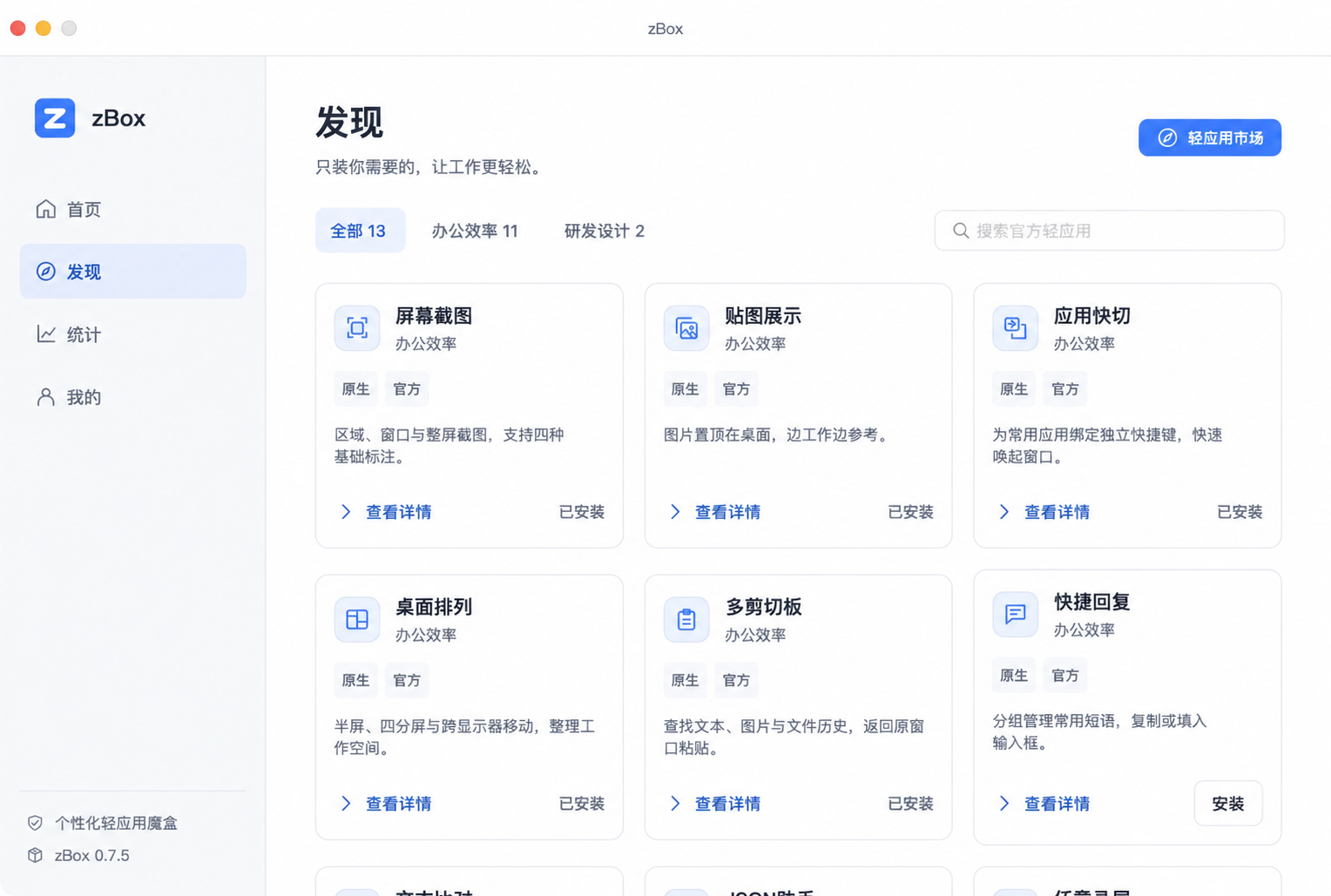Click the 贴图展示 app icon

(x=686, y=328)
